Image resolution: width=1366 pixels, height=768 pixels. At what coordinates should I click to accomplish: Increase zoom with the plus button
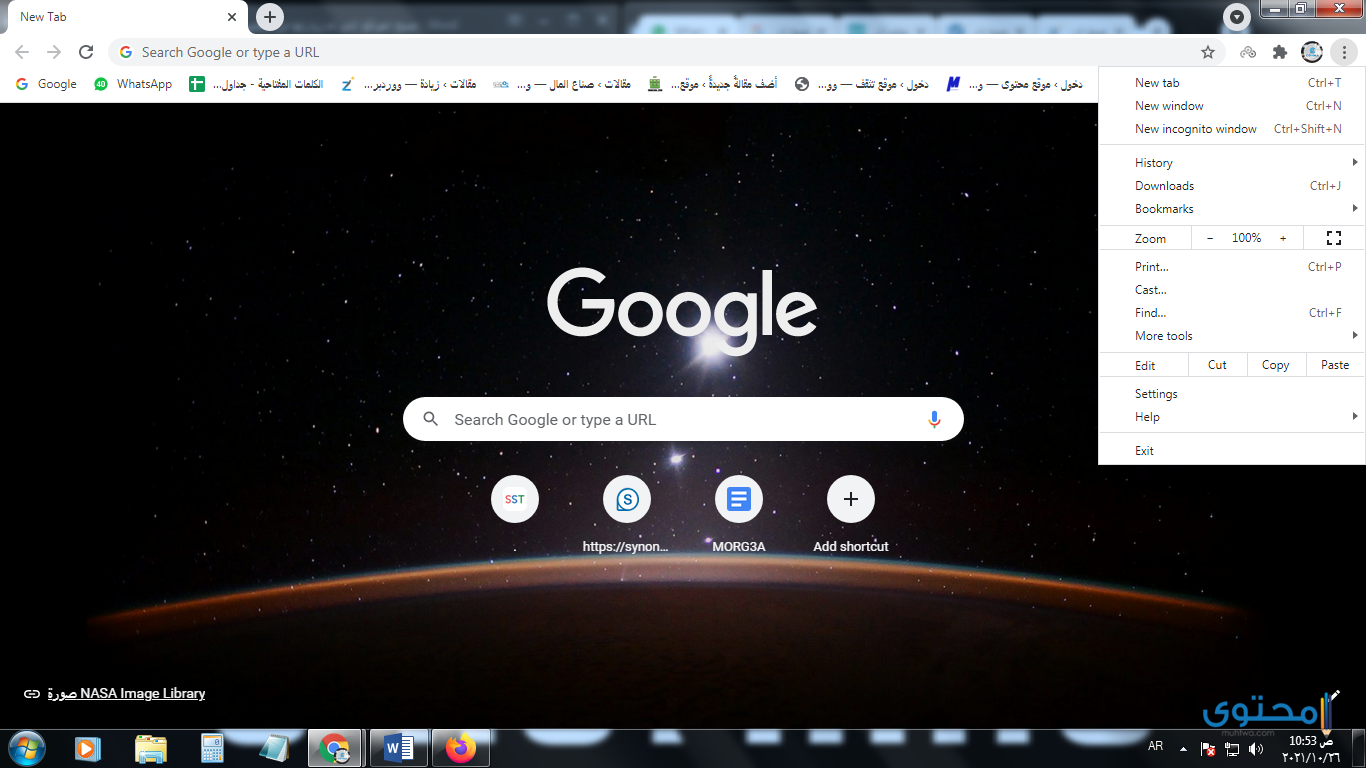[1283, 238]
